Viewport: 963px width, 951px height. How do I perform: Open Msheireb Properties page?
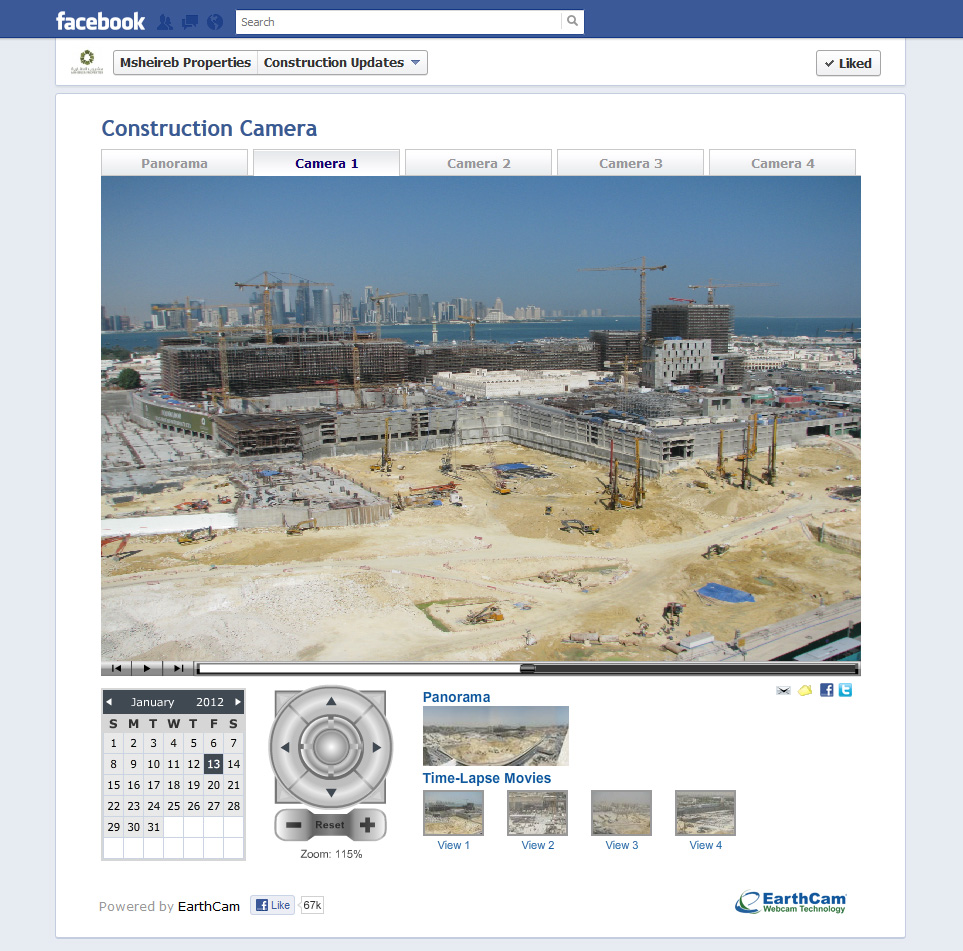point(185,63)
